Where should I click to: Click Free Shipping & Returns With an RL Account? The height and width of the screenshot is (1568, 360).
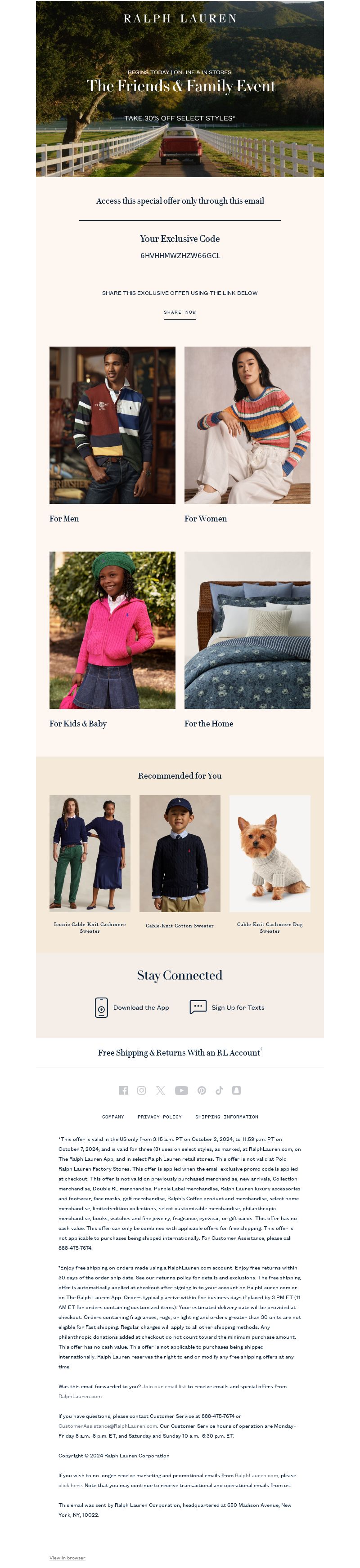180,1052
